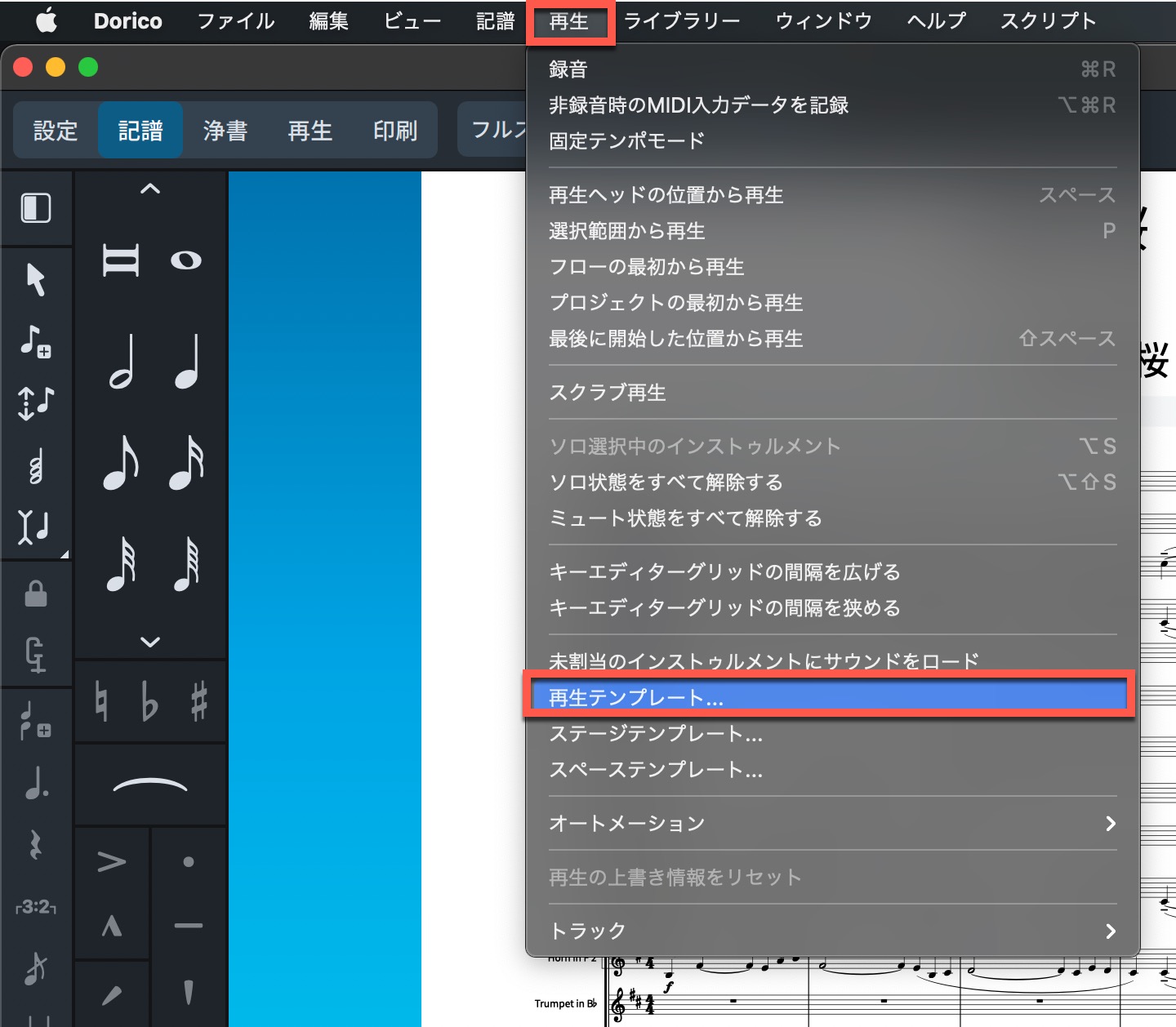Image resolution: width=1176 pixels, height=1027 pixels.
Task: Open the Dorico application menu
Action: click(128, 21)
